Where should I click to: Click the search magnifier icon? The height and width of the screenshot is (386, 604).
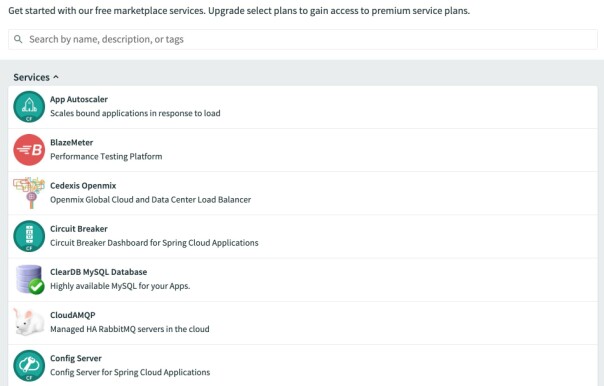(18, 39)
